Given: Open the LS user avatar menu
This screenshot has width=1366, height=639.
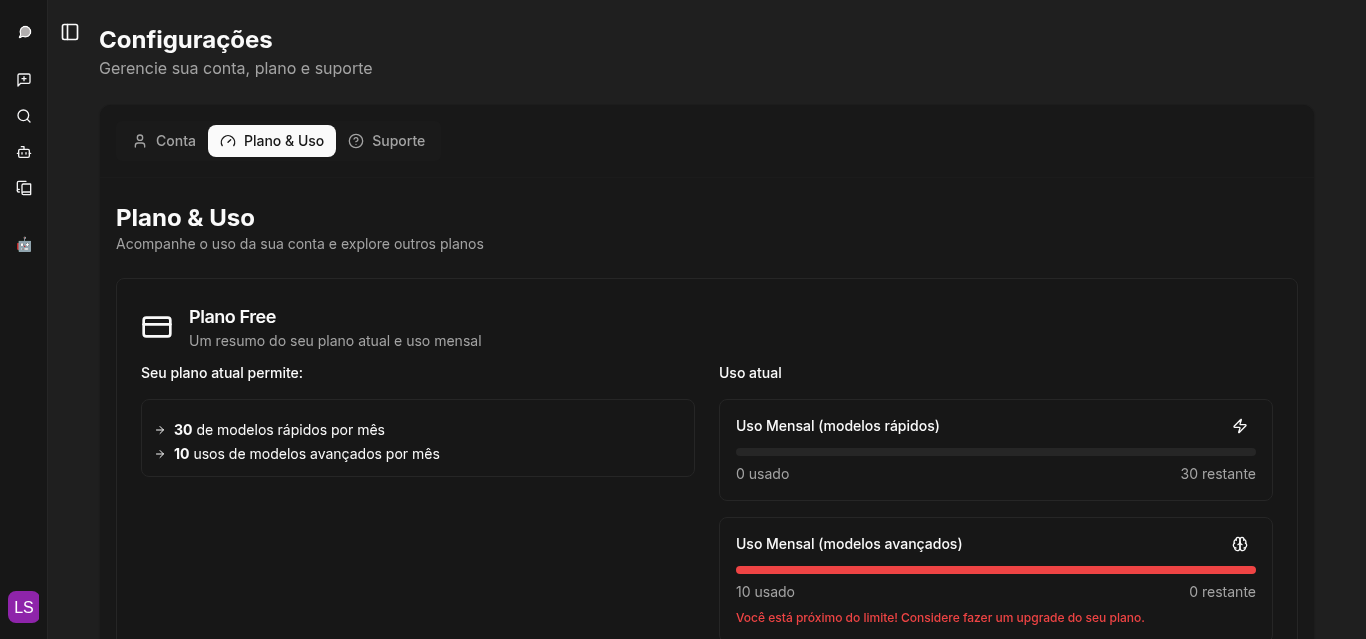Looking at the screenshot, I should pyautogui.click(x=24, y=607).
